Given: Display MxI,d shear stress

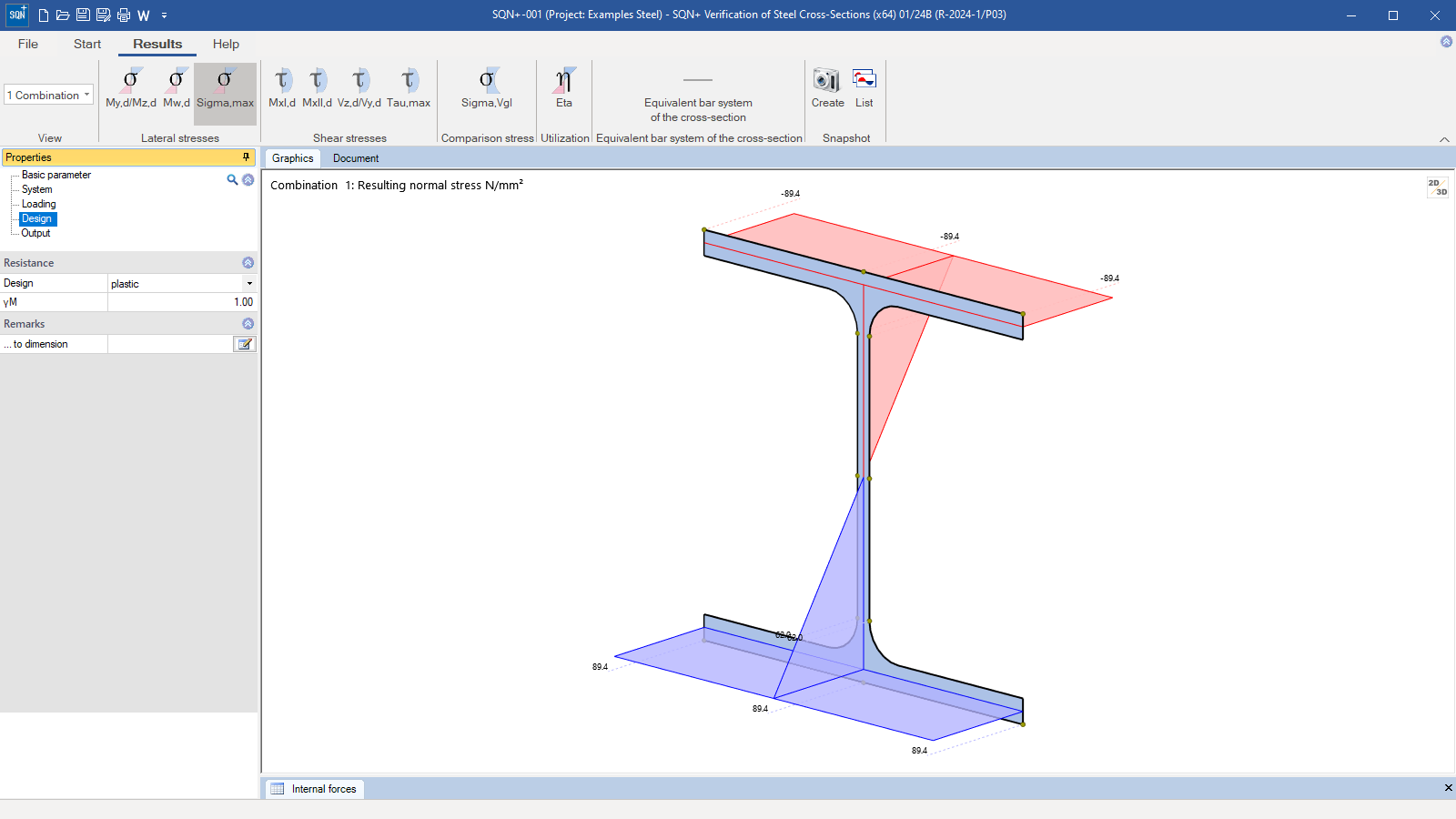Looking at the screenshot, I should pyautogui.click(x=282, y=88).
